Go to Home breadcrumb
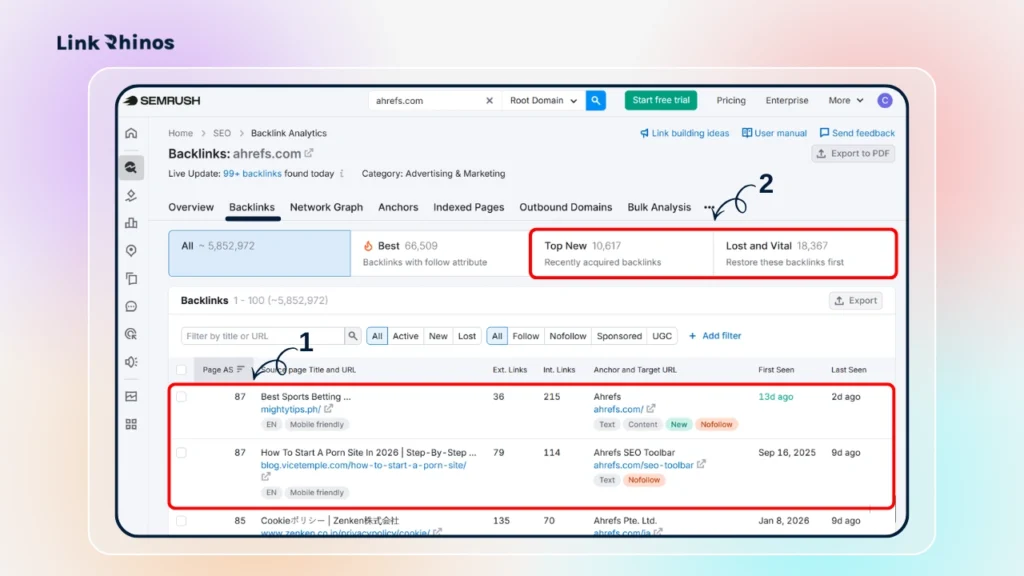Screen dimensions: 1024x576 click(x=180, y=133)
